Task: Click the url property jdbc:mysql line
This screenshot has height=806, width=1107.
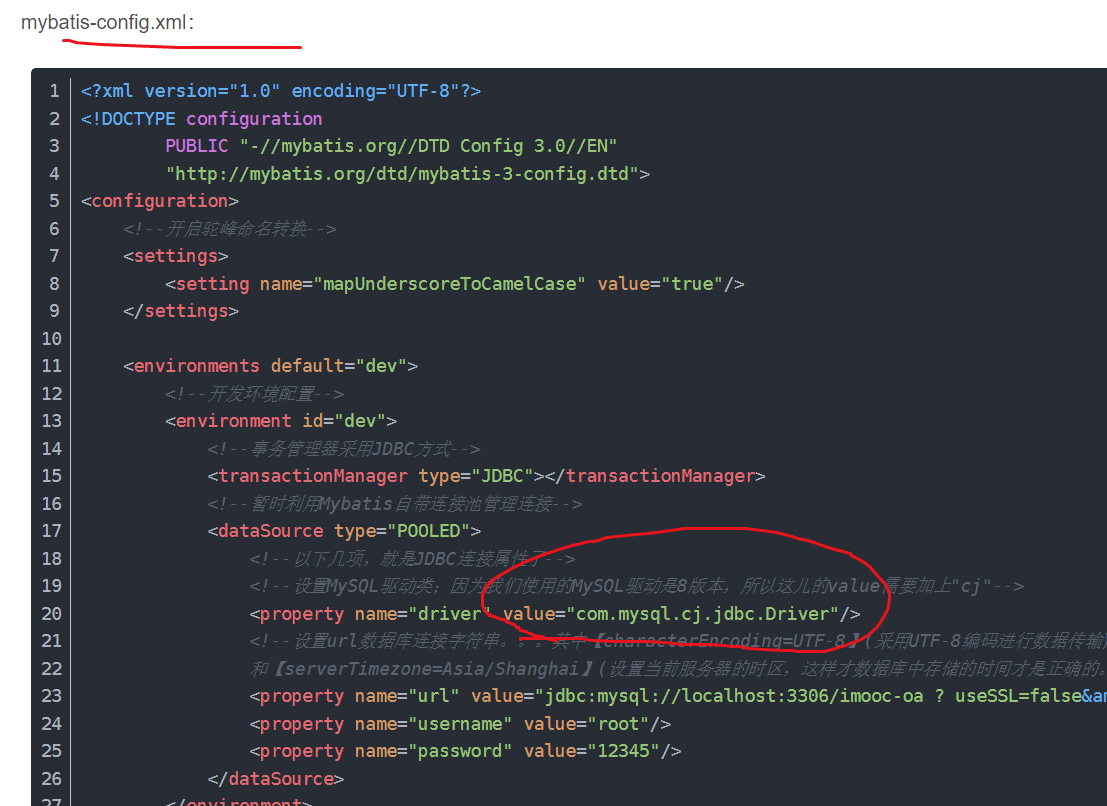Action: pos(678,697)
